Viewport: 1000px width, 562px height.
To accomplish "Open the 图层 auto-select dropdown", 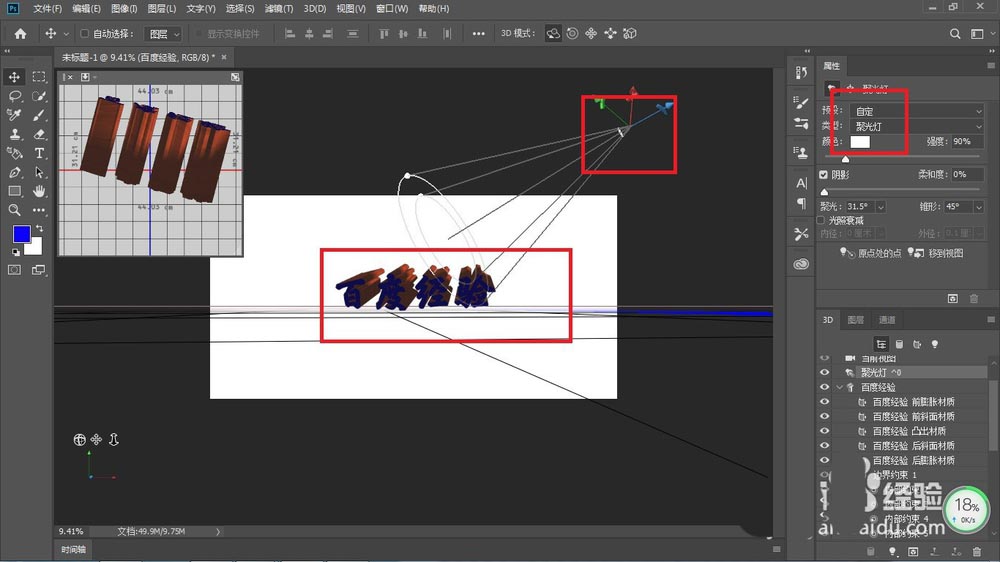I will [x=163, y=34].
